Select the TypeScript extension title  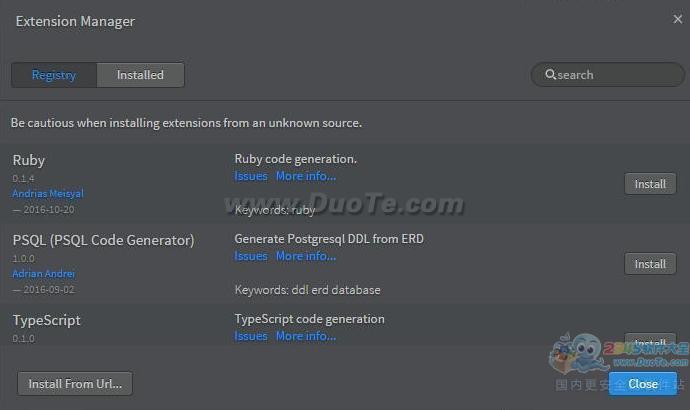tap(46, 320)
